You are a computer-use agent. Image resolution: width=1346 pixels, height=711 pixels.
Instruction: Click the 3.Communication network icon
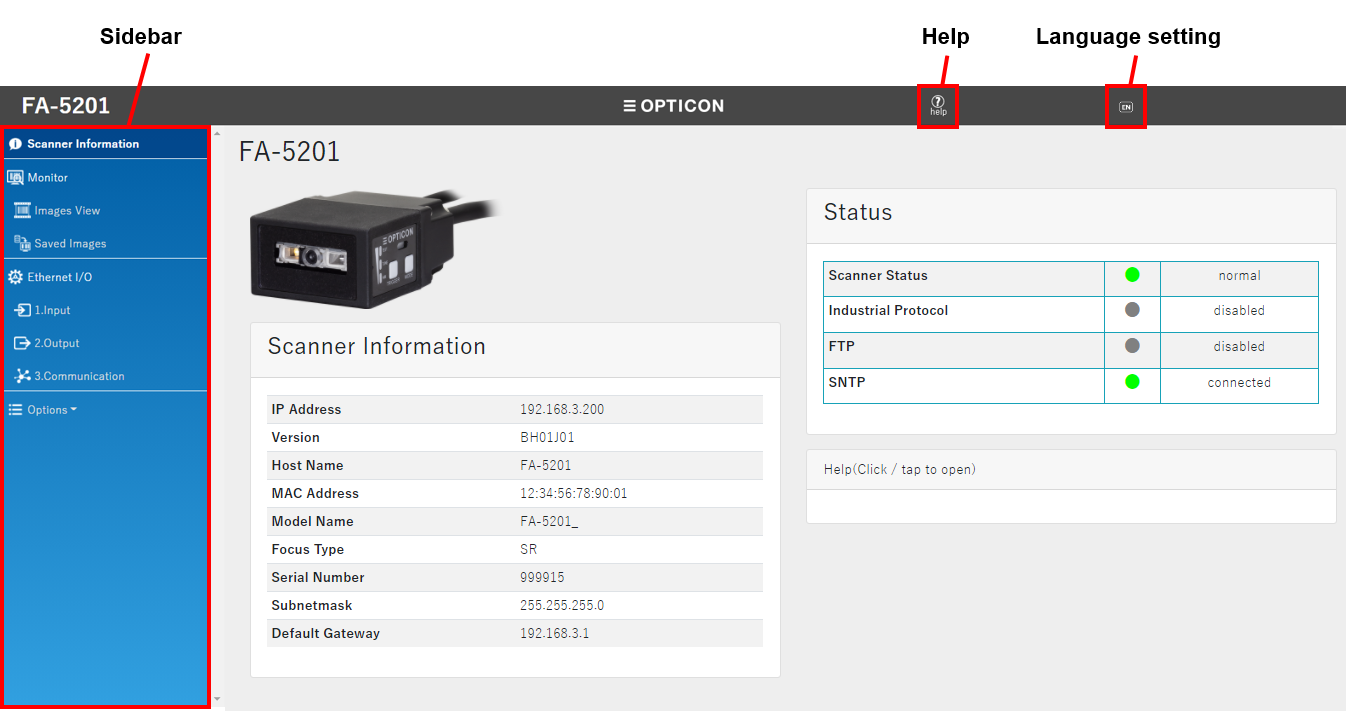pyautogui.click(x=22, y=376)
